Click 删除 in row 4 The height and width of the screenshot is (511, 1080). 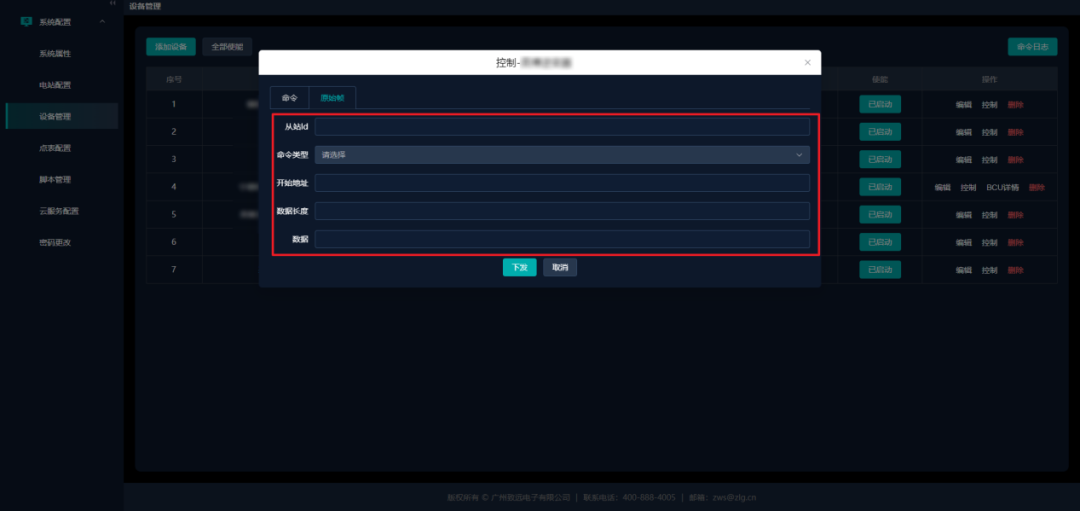(x=1037, y=187)
